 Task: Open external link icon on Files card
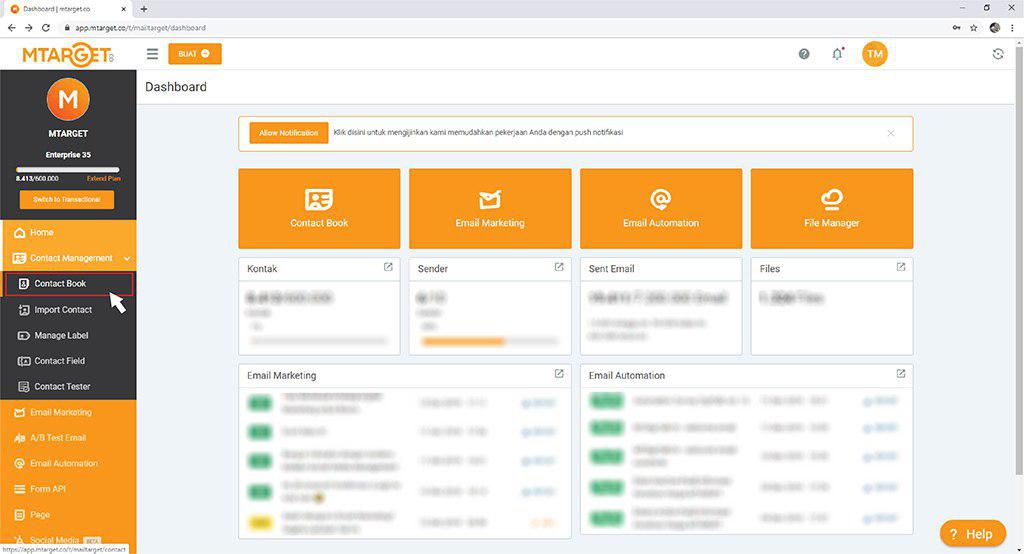coord(901,267)
